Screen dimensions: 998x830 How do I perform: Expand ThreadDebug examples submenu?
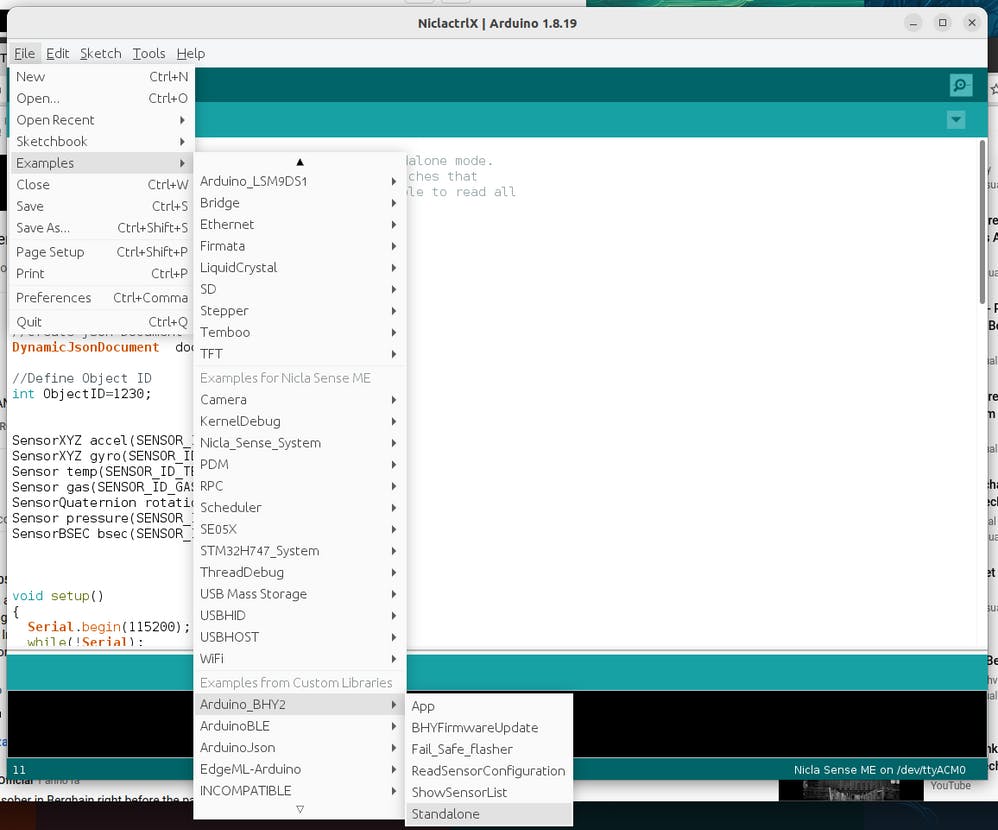(299, 573)
